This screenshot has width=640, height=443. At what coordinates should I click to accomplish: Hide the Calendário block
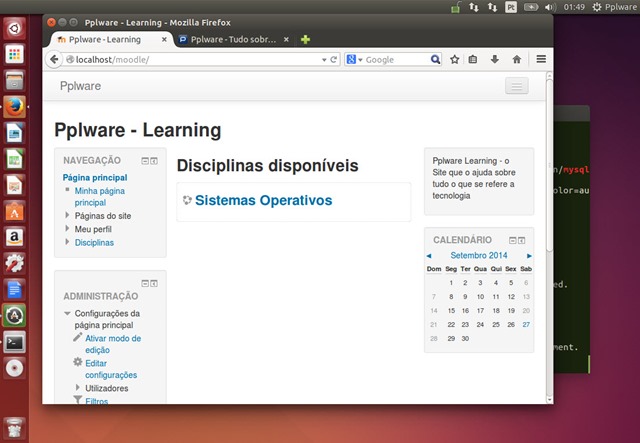pos(513,240)
